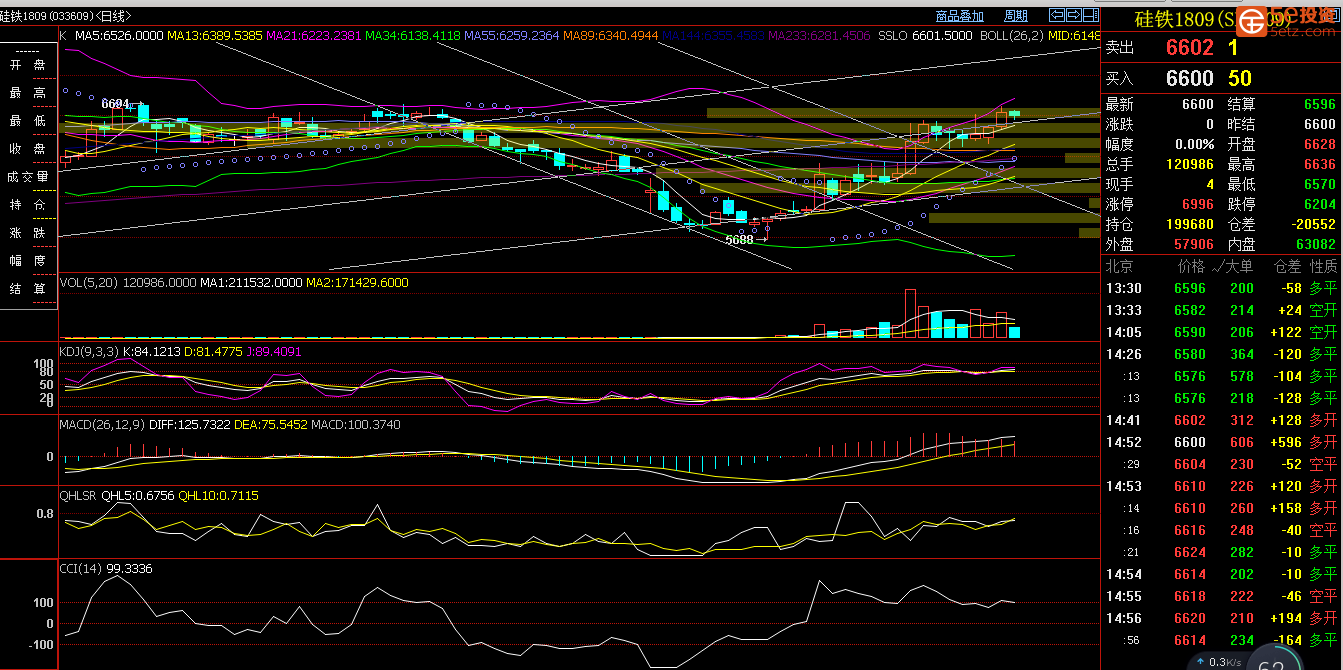Click the 开盘 open value 6628
Screen dimensions: 1343x670
tap(1319, 145)
